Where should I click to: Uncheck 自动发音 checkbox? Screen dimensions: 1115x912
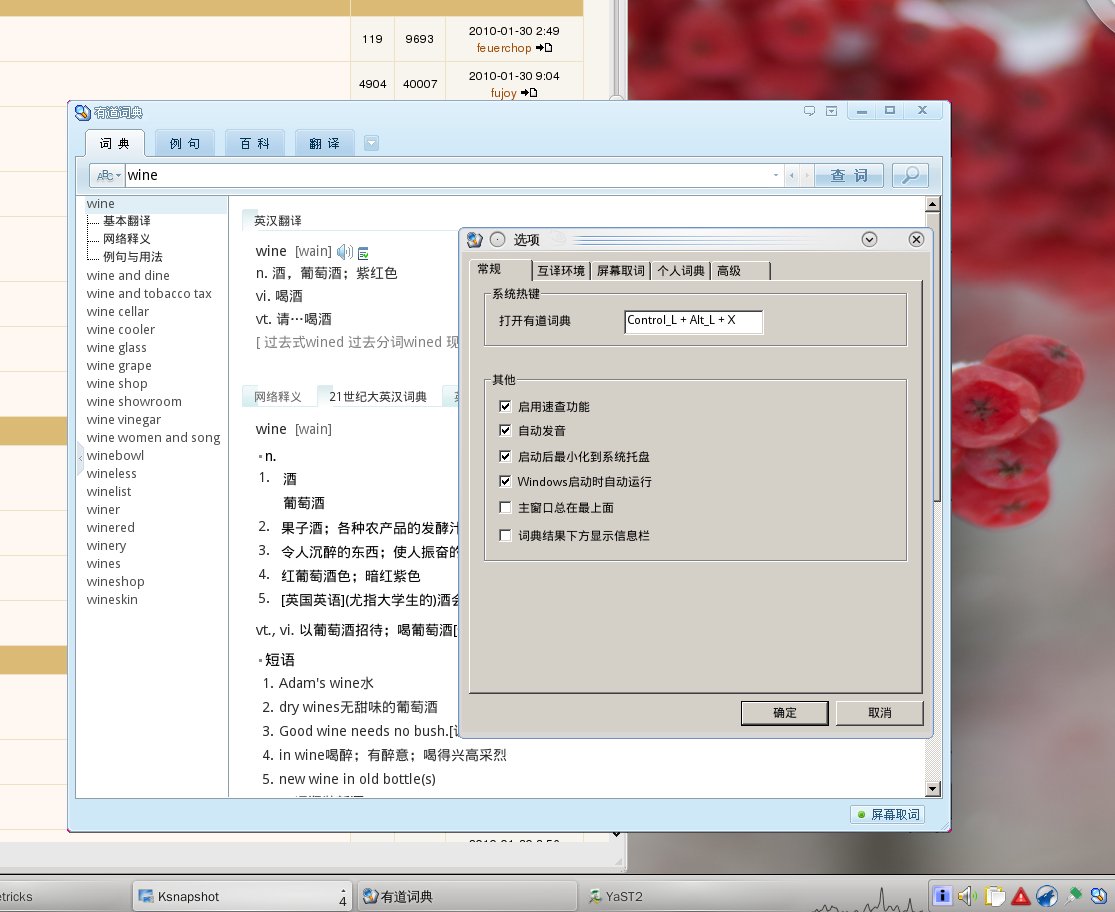point(505,430)
